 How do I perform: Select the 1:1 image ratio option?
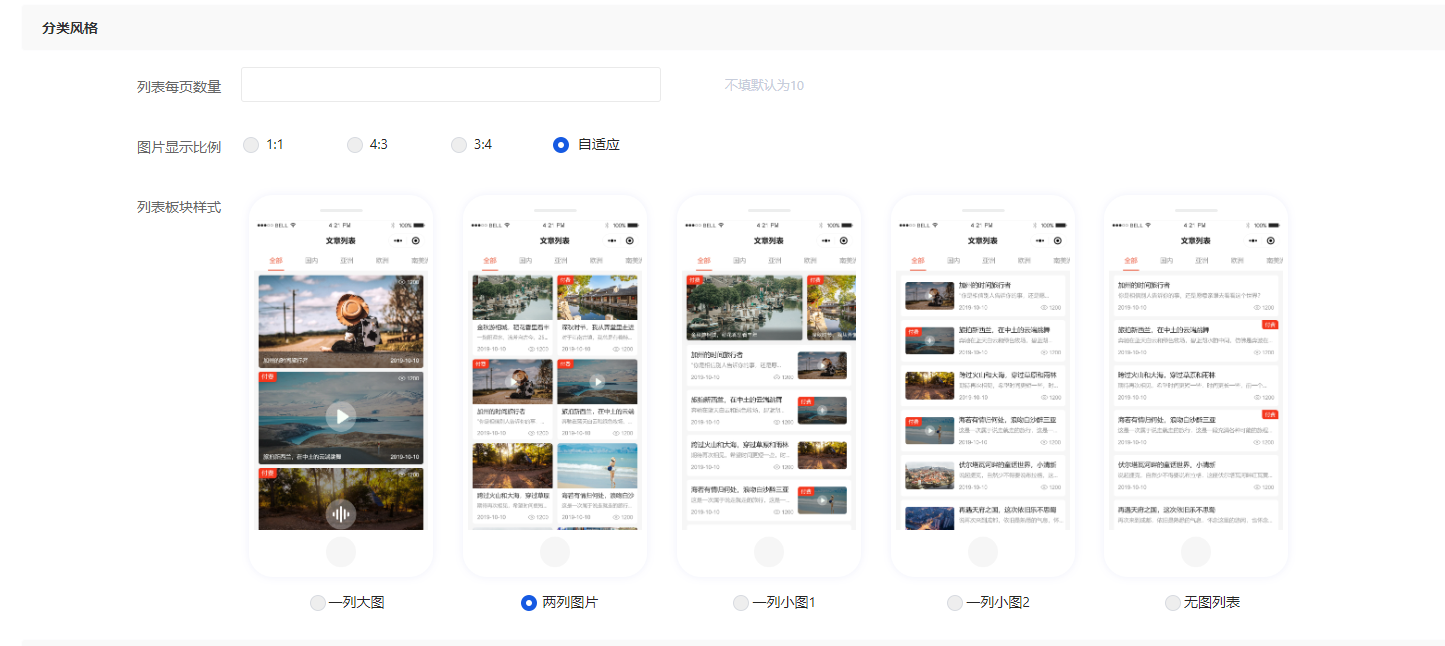(252, 145)
